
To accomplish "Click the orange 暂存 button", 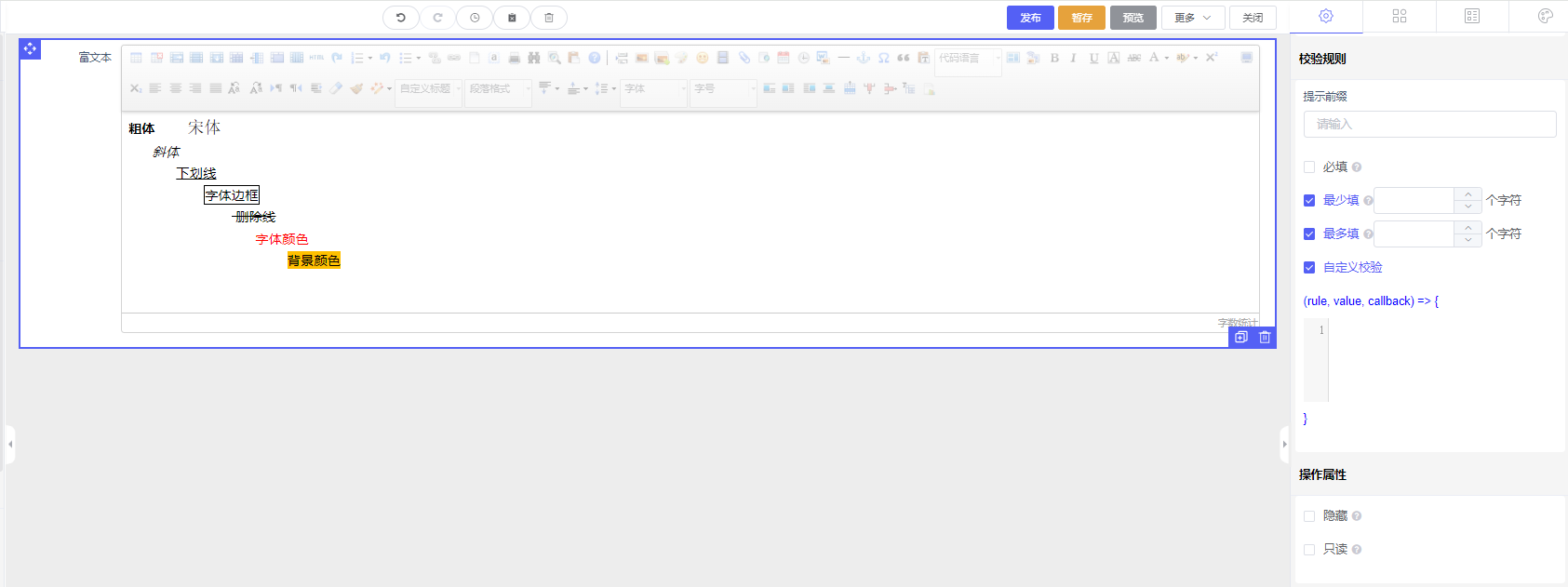I will pyautogui.click(x=1081, y=18).
